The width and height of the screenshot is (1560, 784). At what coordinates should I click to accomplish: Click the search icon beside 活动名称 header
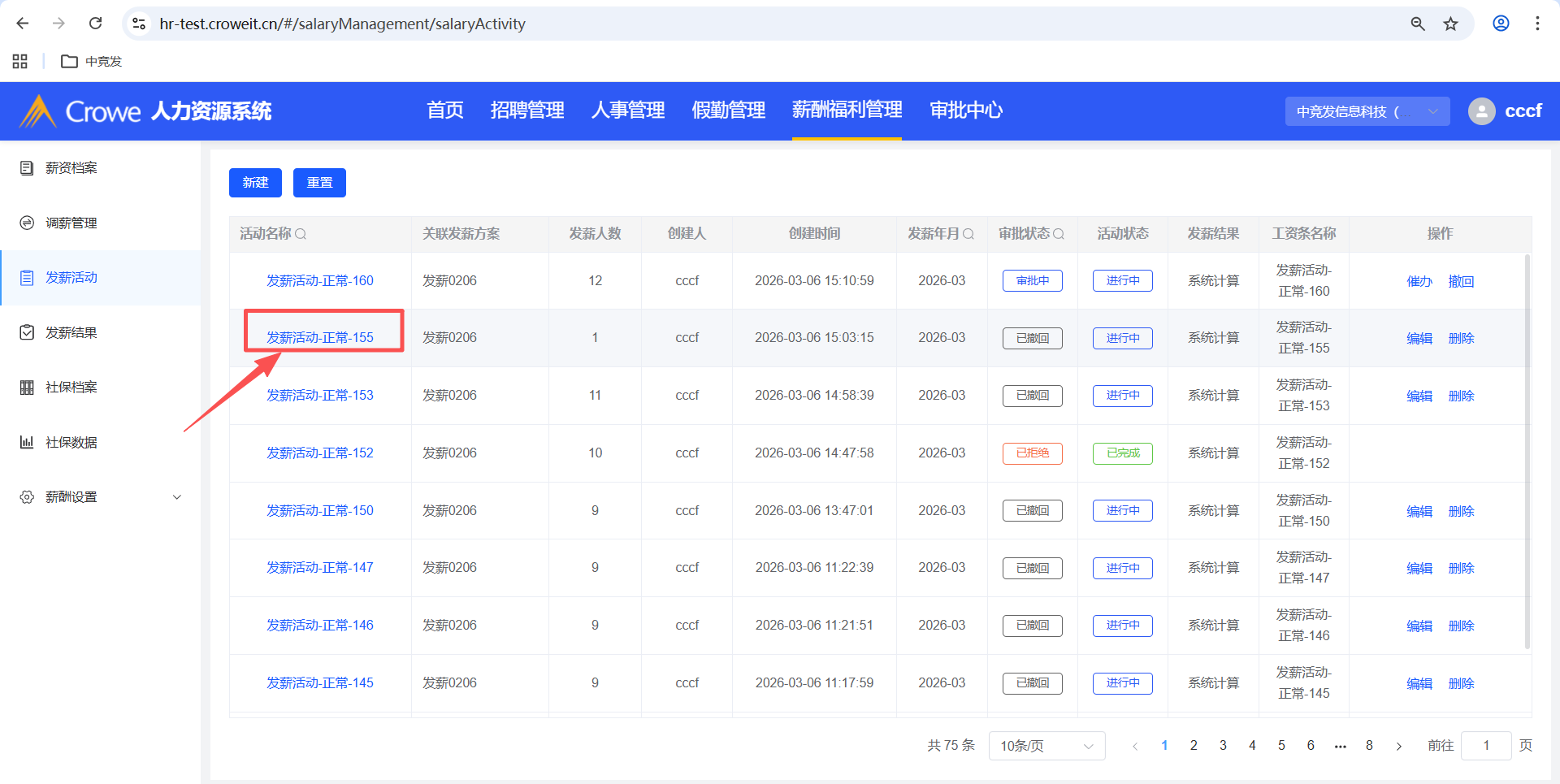click(x=301, y=234)
